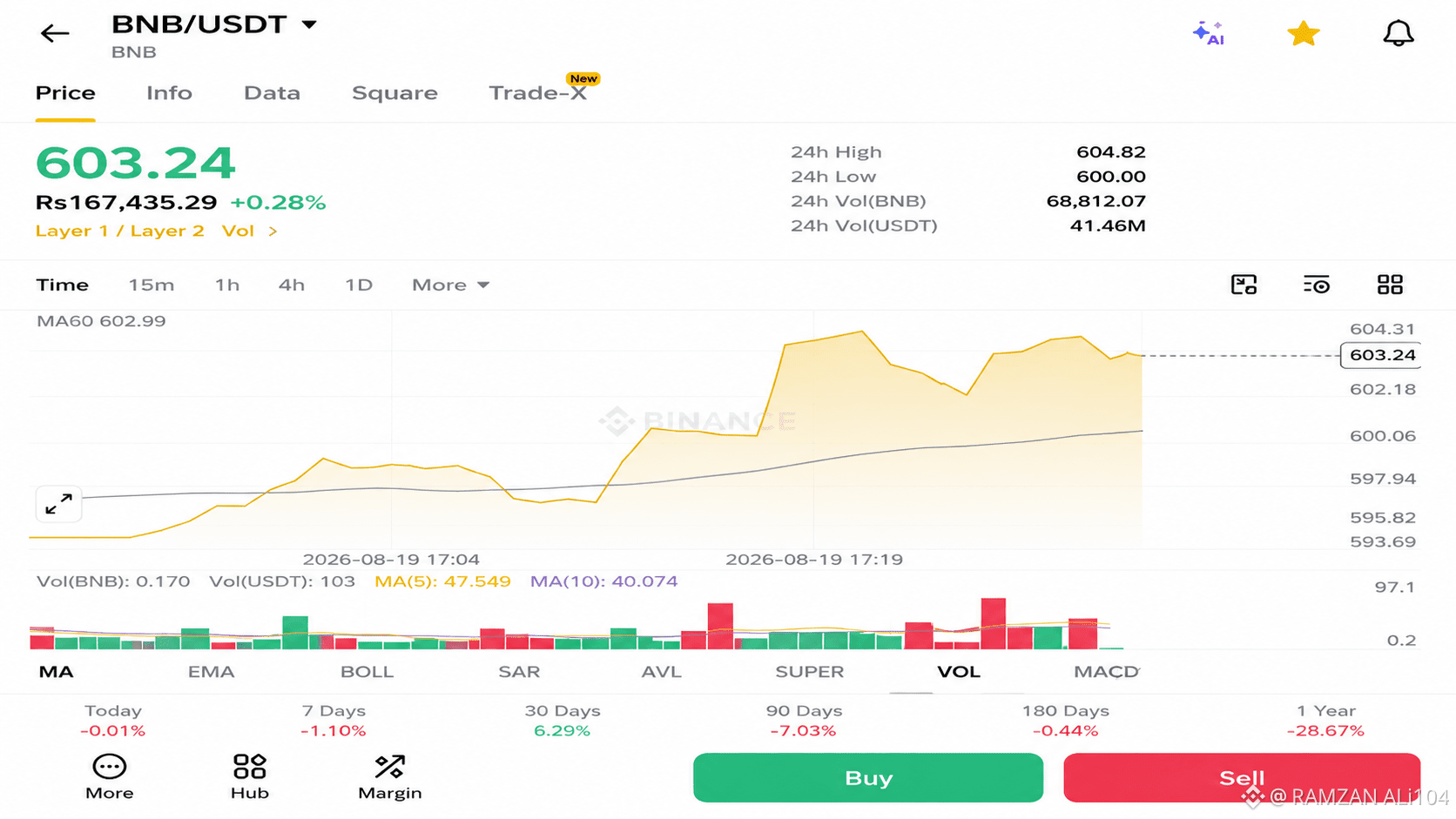1456x819 pixels.
Task: Open Margin trading icon
Action: (x=390, y=777)
